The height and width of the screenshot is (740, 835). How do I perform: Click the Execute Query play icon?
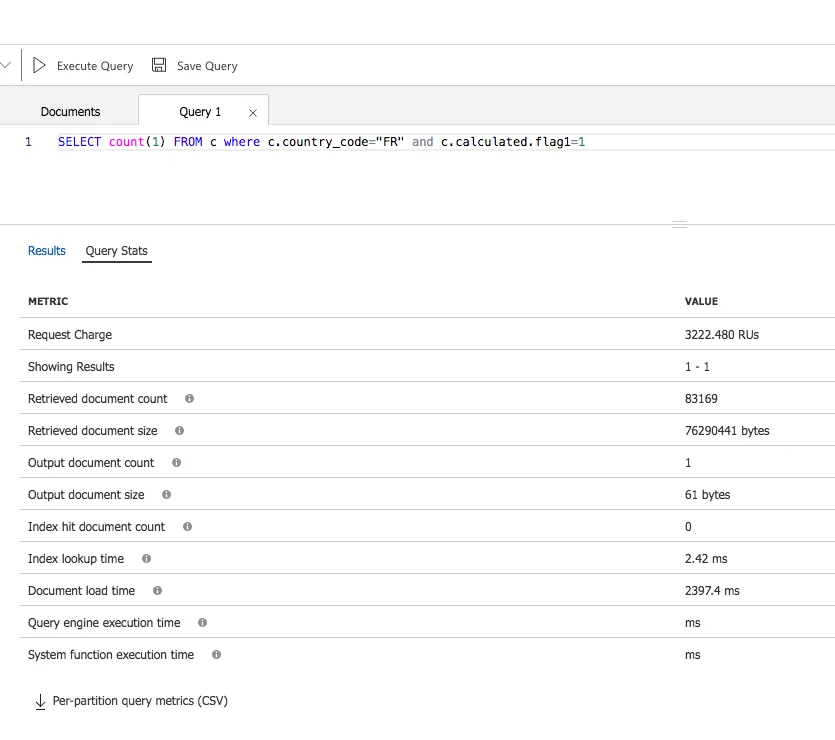40,65
